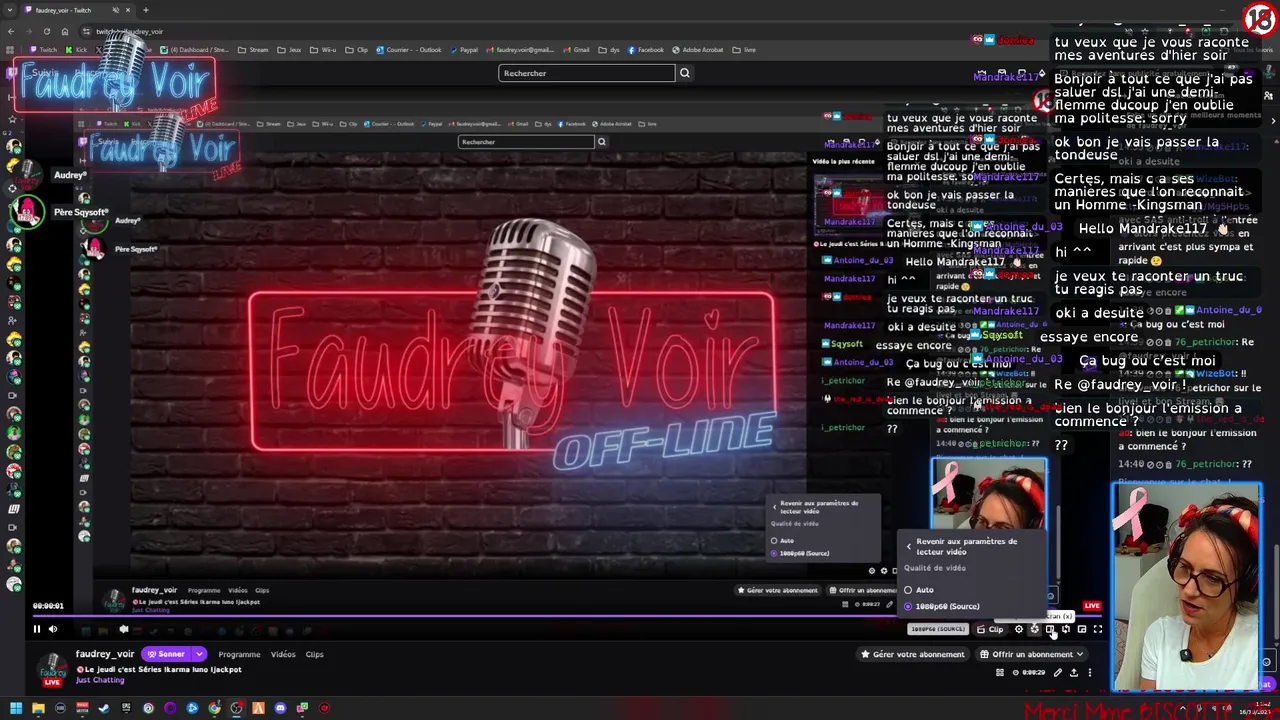Mute the player volume speaker icon
This screenshot has height=720, width=1280.
[x=53, y=629]
